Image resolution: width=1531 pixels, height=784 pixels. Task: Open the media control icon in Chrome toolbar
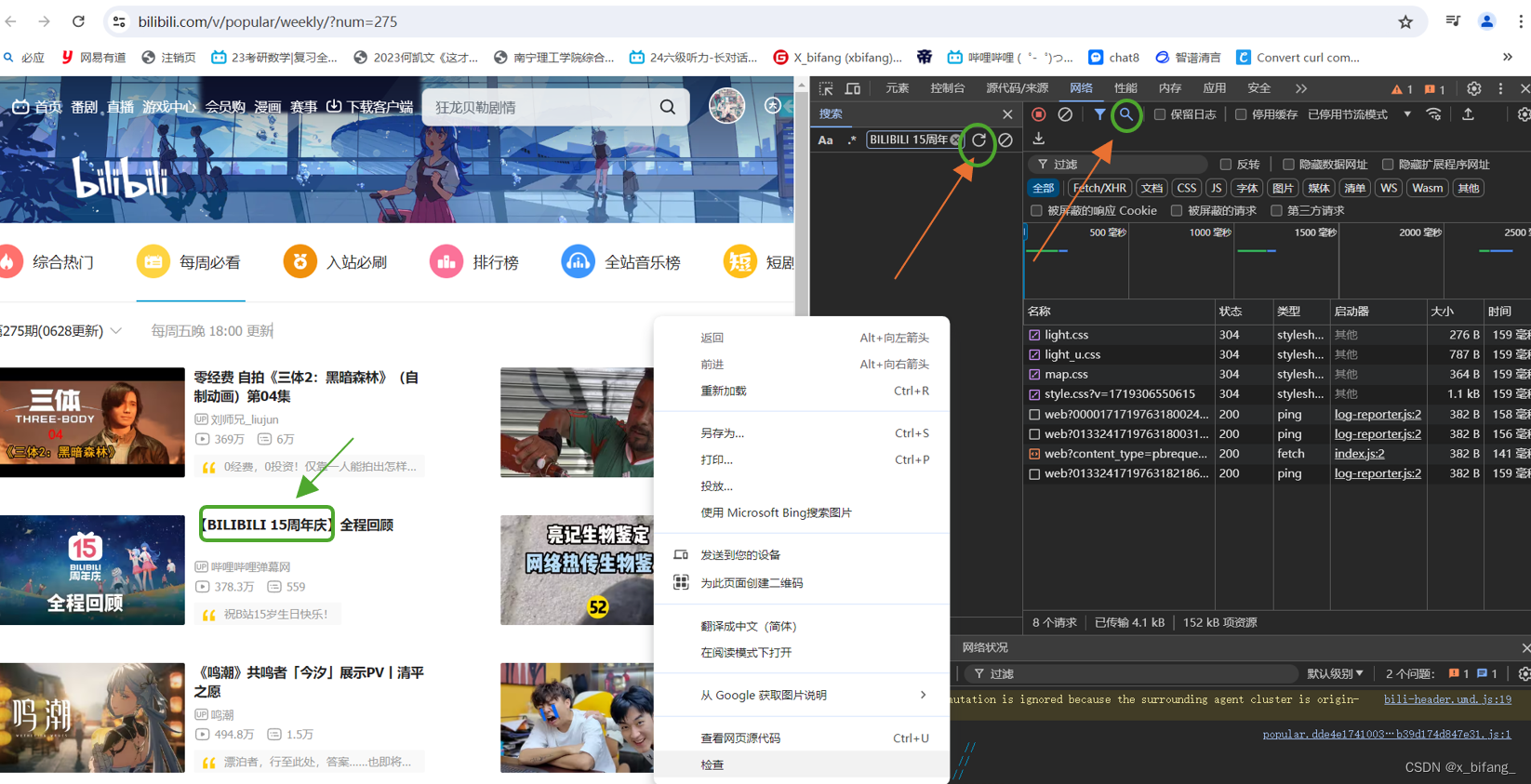tap(1453, 21)
